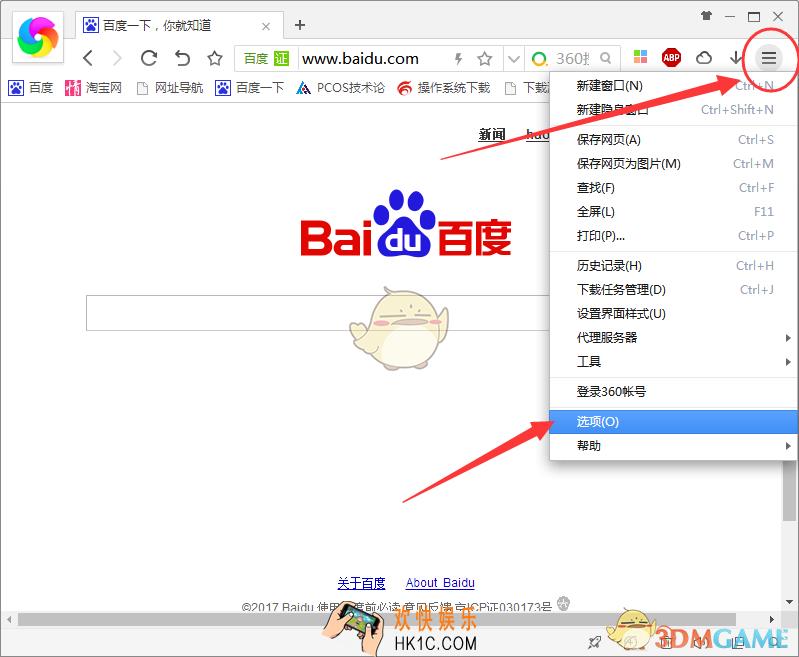
Task: Open 历史记录(H) from the menu
Action: 674,266
